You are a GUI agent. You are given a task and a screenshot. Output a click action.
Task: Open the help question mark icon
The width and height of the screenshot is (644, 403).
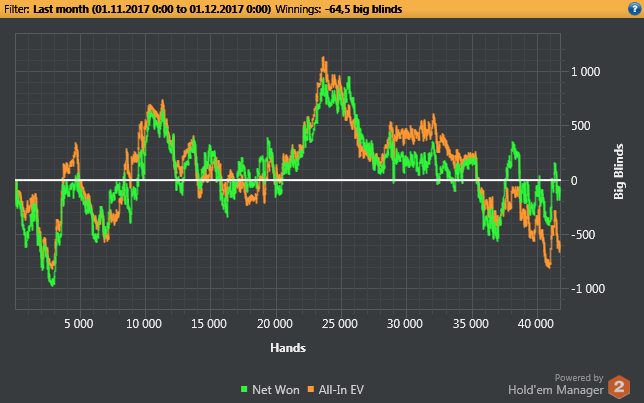[635, 9]
